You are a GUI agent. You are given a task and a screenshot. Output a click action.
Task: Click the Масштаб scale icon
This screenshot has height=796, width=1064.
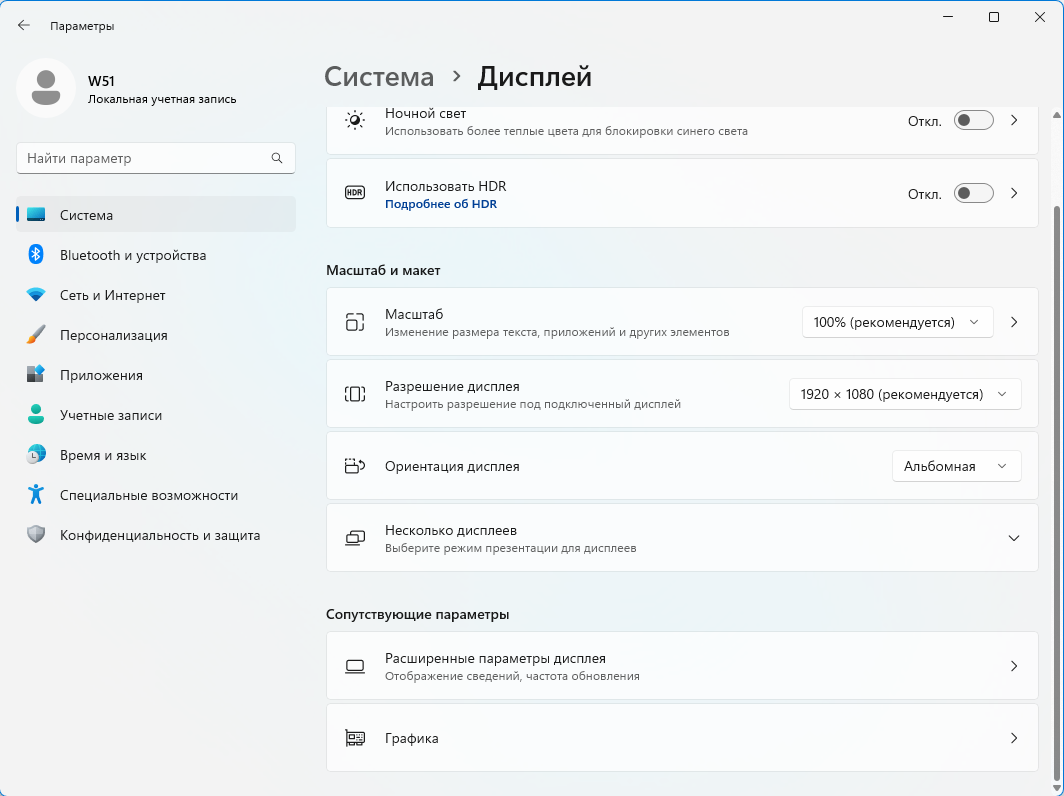tap(355, 322)
